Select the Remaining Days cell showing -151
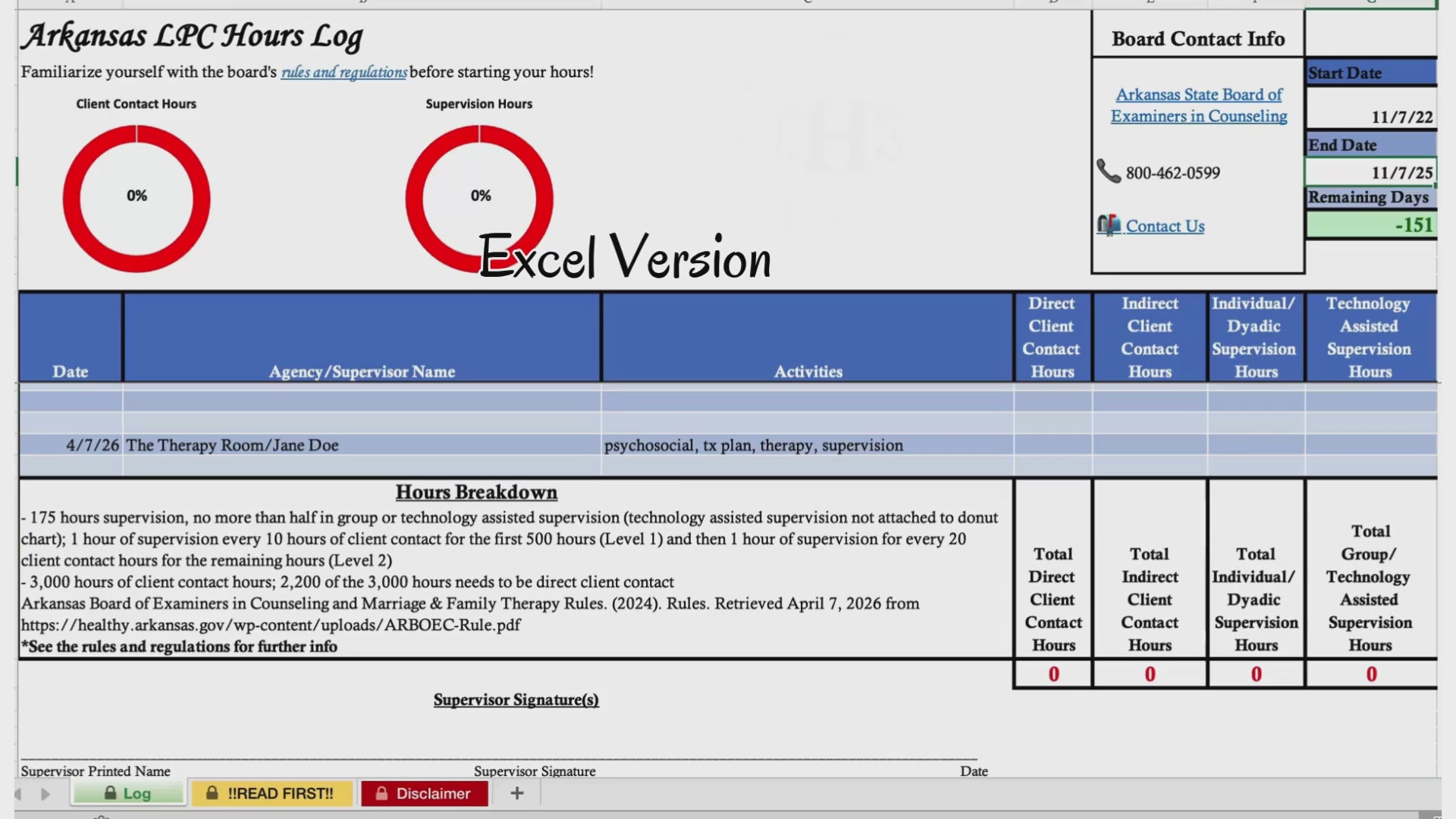Image resolution: width=1456 pixels, height=819 pixels. pos(1370,225)
